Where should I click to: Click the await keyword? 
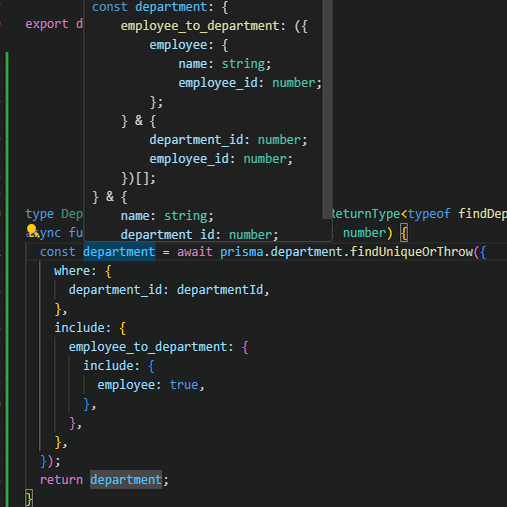195,252
